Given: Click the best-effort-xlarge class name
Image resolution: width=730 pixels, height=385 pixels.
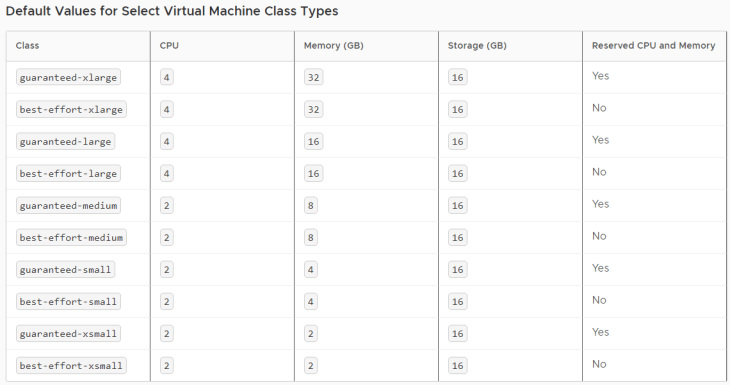Looking at the screenshot, I should (x=71, y=109).
